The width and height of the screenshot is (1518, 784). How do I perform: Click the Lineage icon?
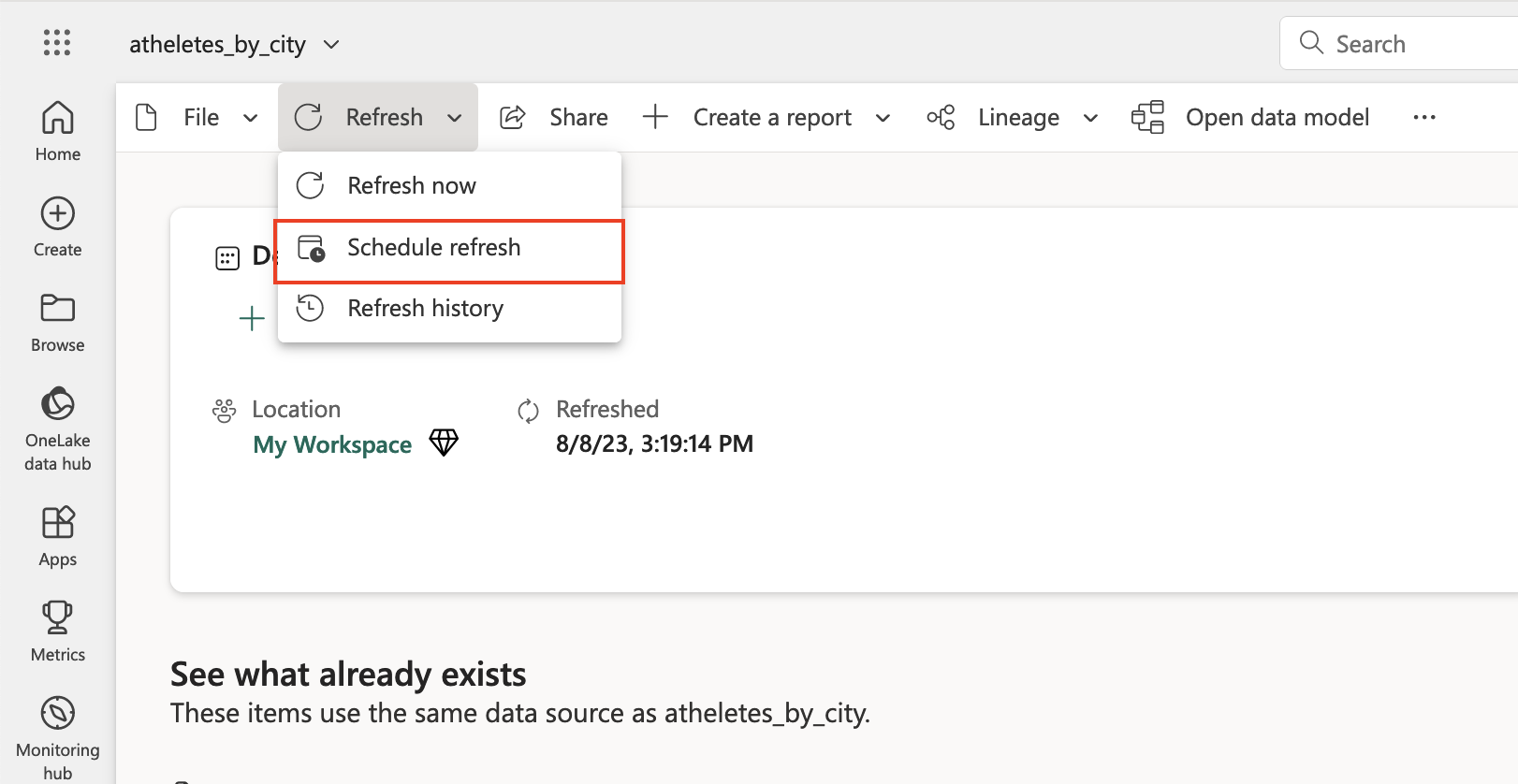941,118
